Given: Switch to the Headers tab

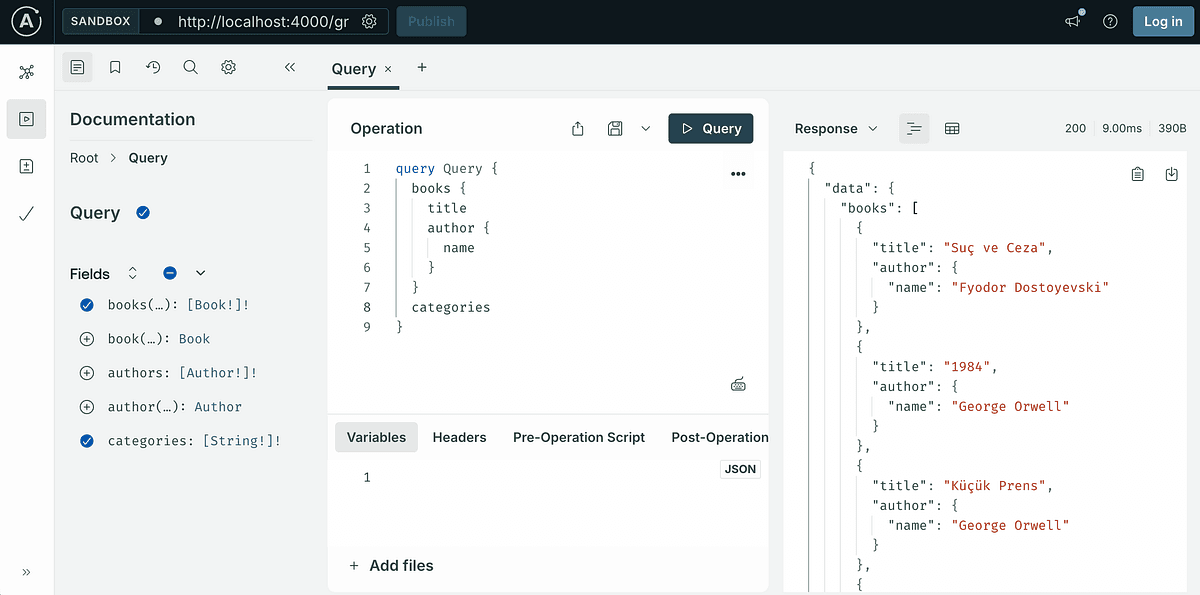Looking at the screenshot, I should pos(459,437).
